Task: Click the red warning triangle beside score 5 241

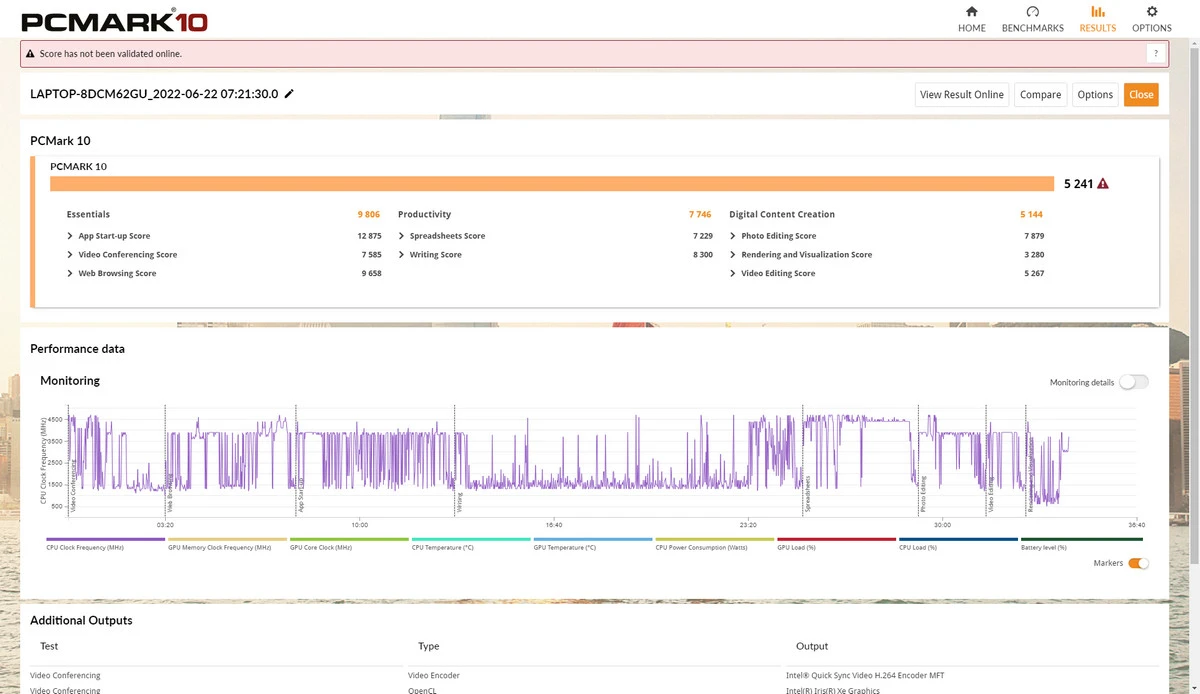Action: [1103, 184]
